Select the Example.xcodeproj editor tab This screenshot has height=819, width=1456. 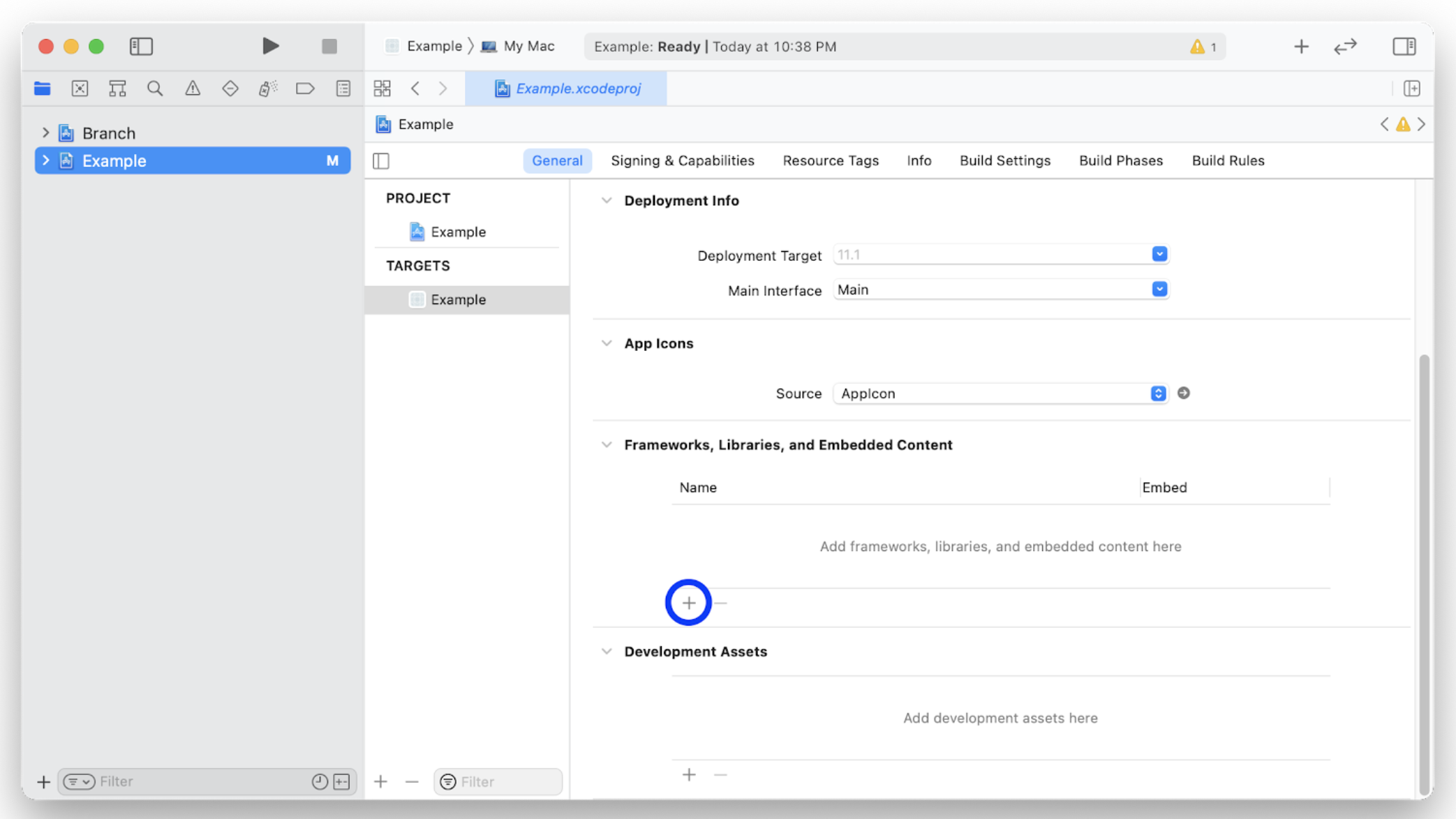[566, 89]
